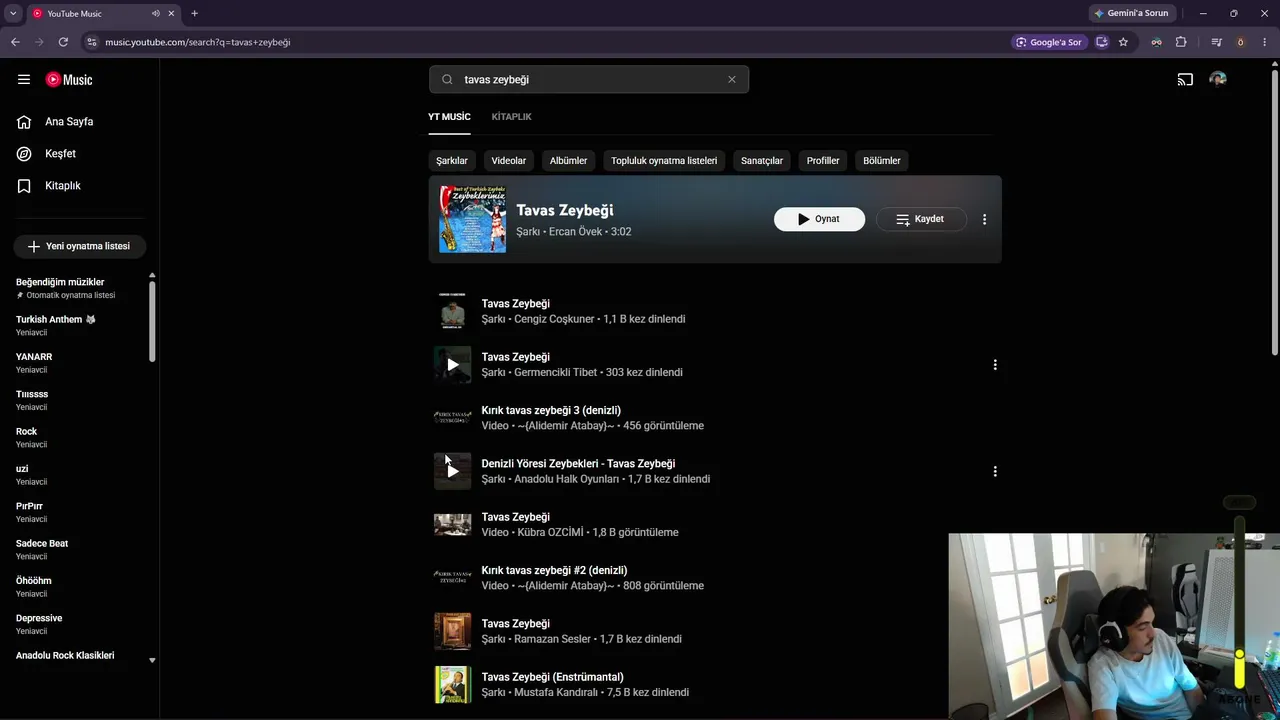Reload the page
1280x720 pixels.
pos(63,42)
